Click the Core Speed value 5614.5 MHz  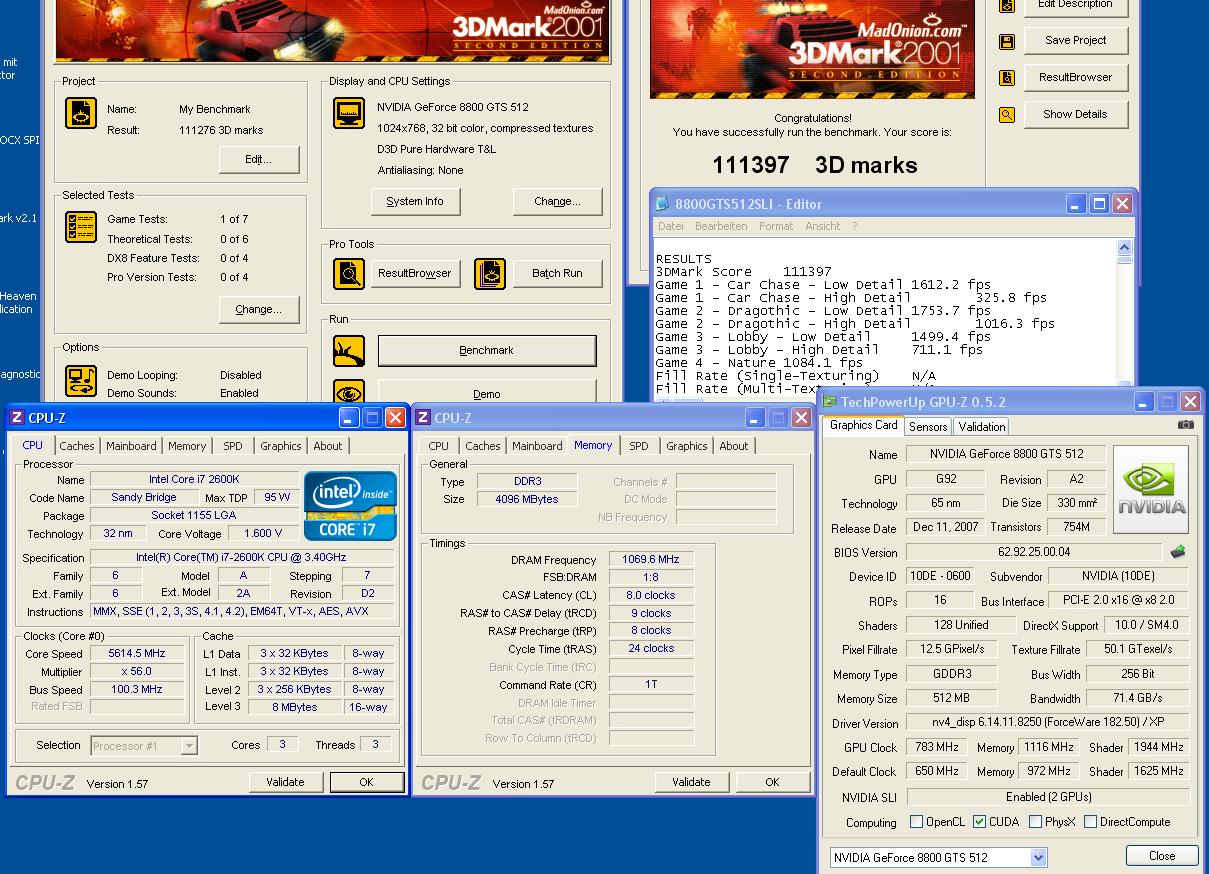coord(139,653)
